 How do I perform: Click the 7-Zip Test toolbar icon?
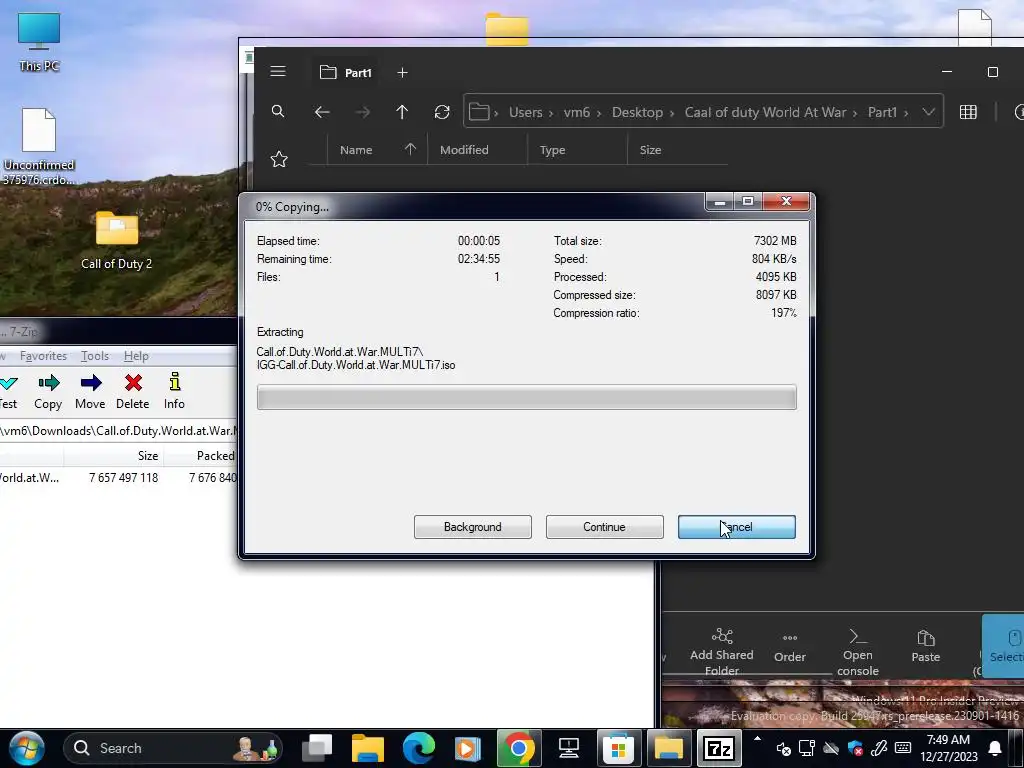pyautogui.click(x=8, y=391)
